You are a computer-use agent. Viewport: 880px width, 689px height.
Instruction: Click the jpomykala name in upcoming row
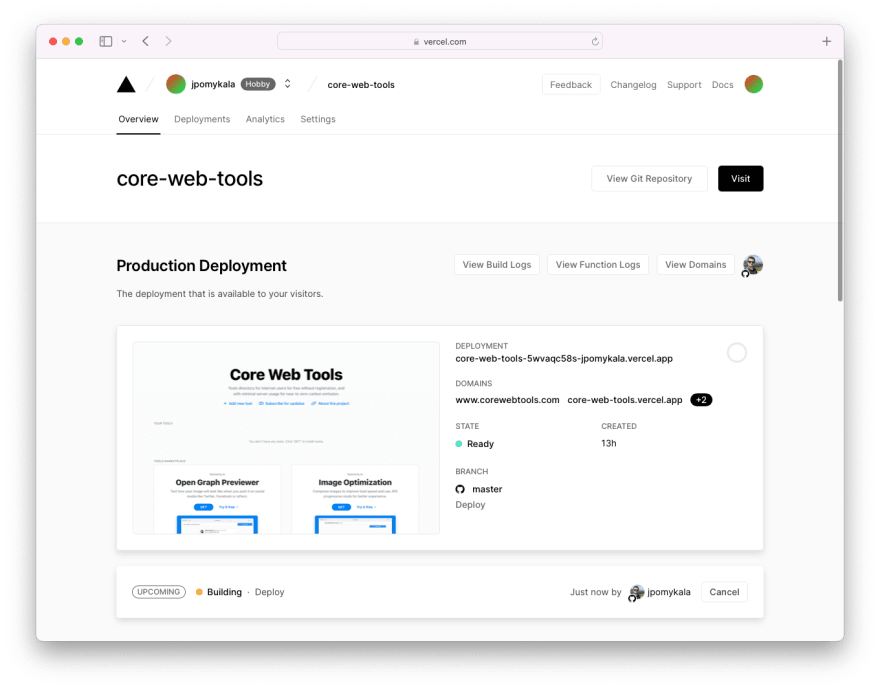pos(668,592)
